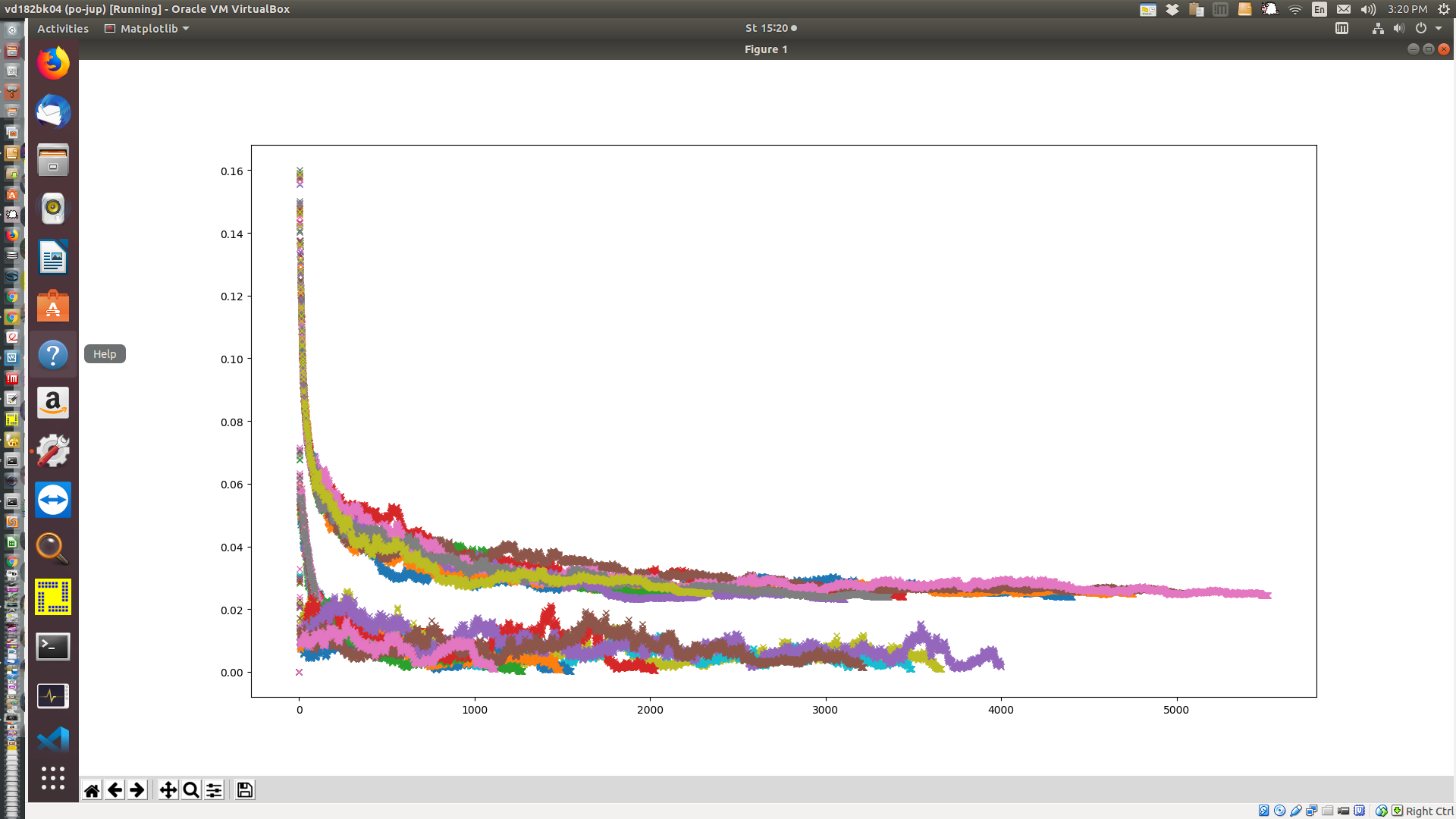Maximize the Figure 1 window
This screenshot has width=1456, height=819.
pyautogui.click(x=1428, y=49)
